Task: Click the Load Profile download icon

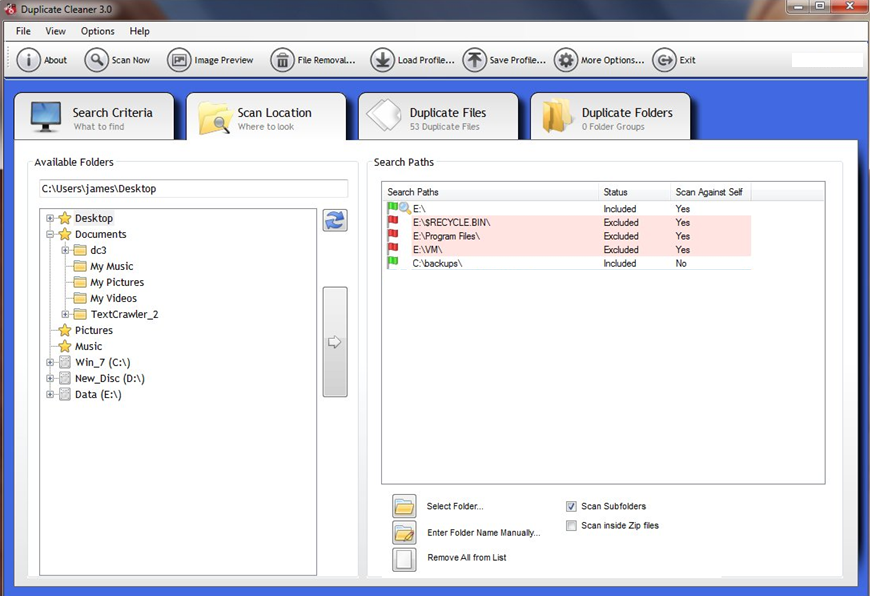Action: pos(382,60)
